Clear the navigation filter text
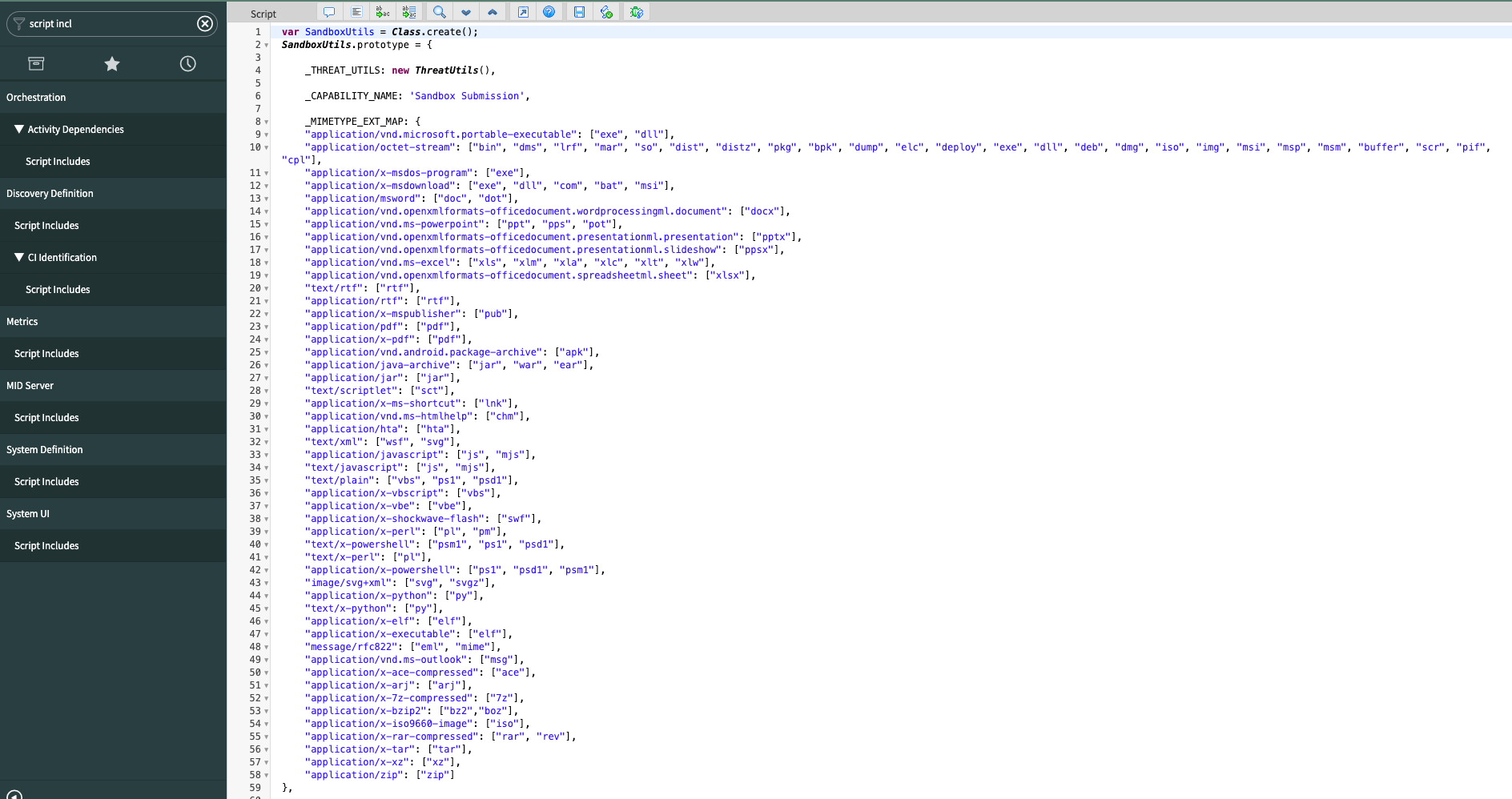 coord(205,24)
